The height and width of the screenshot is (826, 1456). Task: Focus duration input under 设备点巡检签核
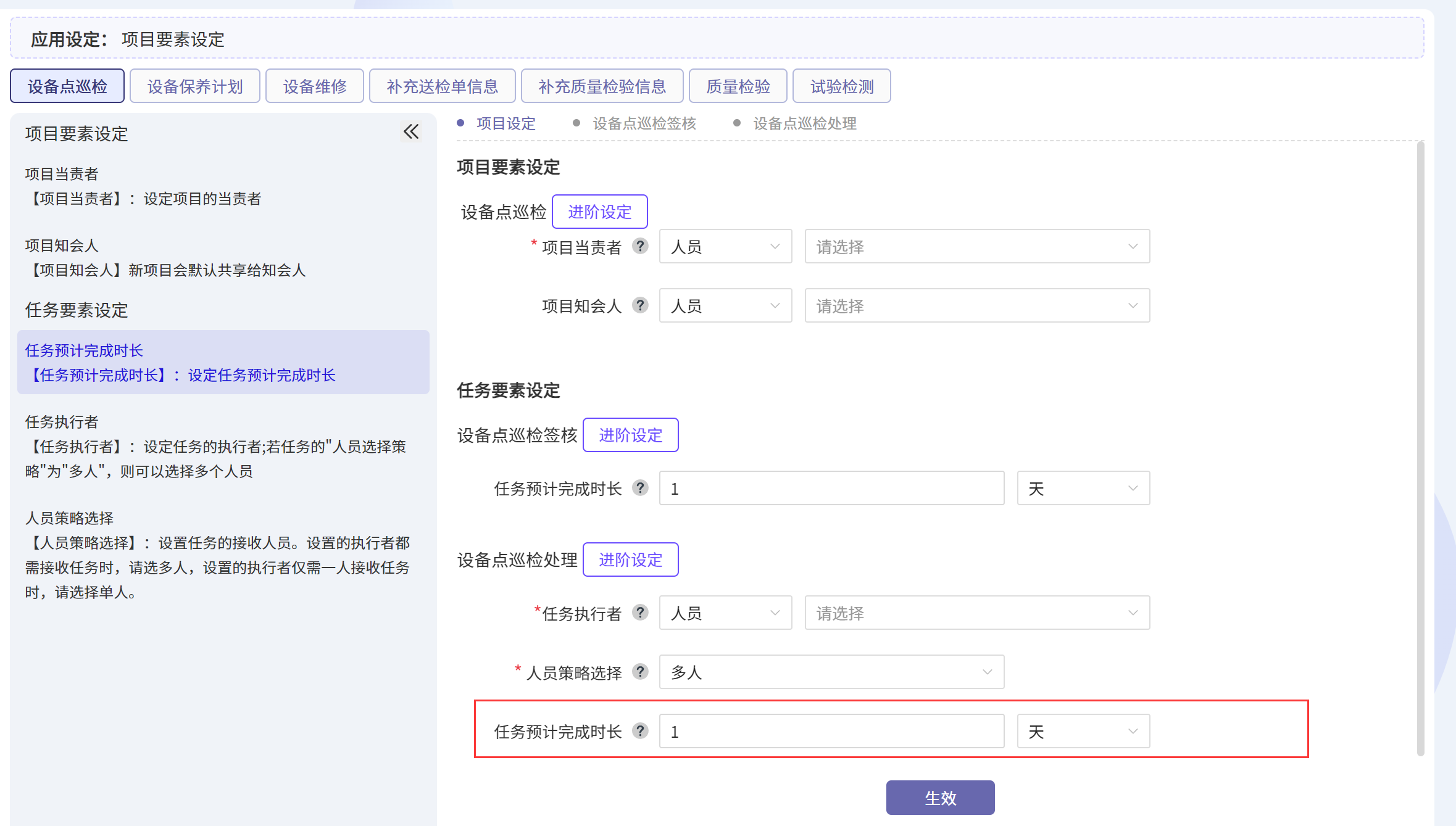[831, 488]
